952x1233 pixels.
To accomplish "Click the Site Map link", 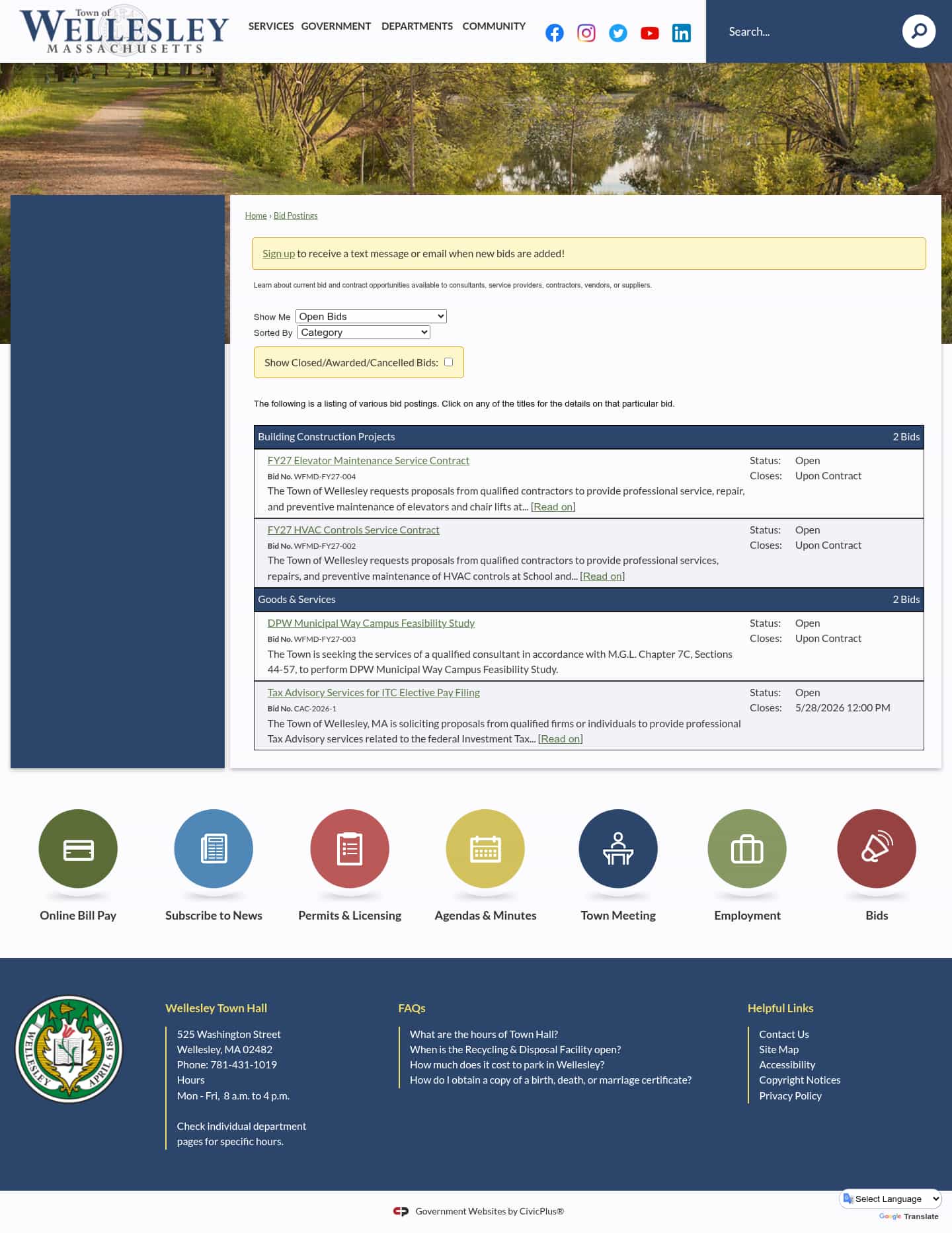I will 779,1050.
